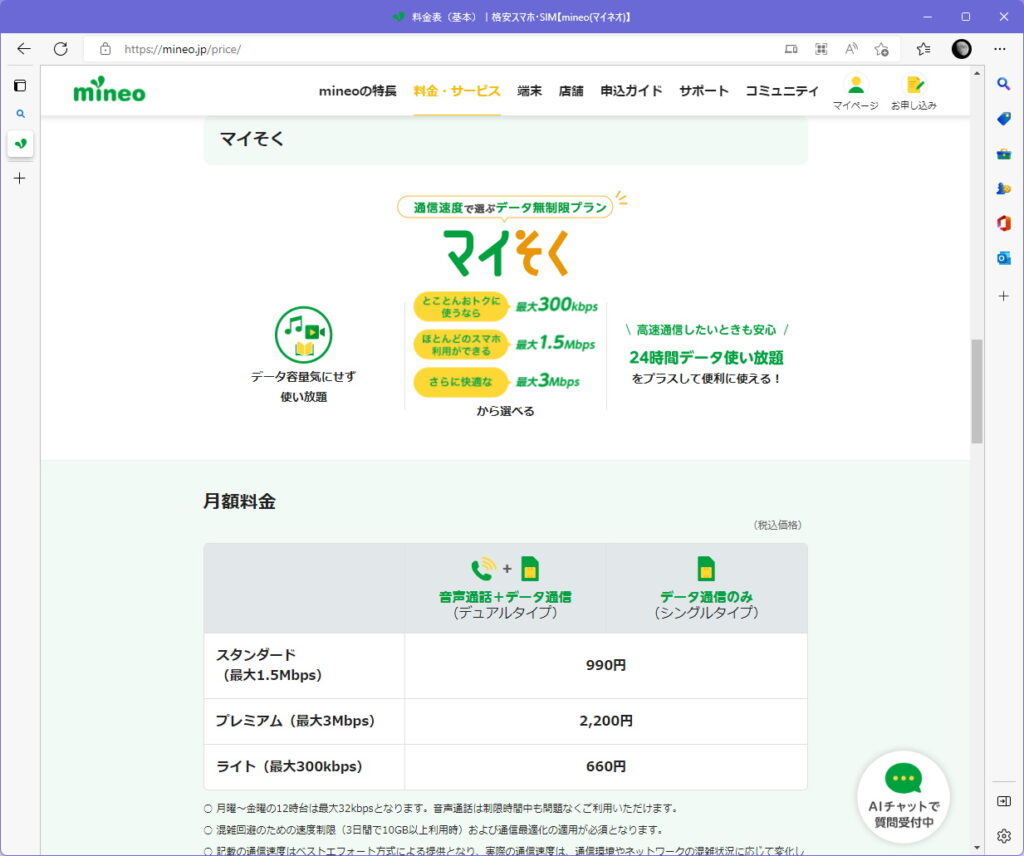Open the Favorites list
The height and width of the screenshot is (856, 1024).
click(923, 49)
